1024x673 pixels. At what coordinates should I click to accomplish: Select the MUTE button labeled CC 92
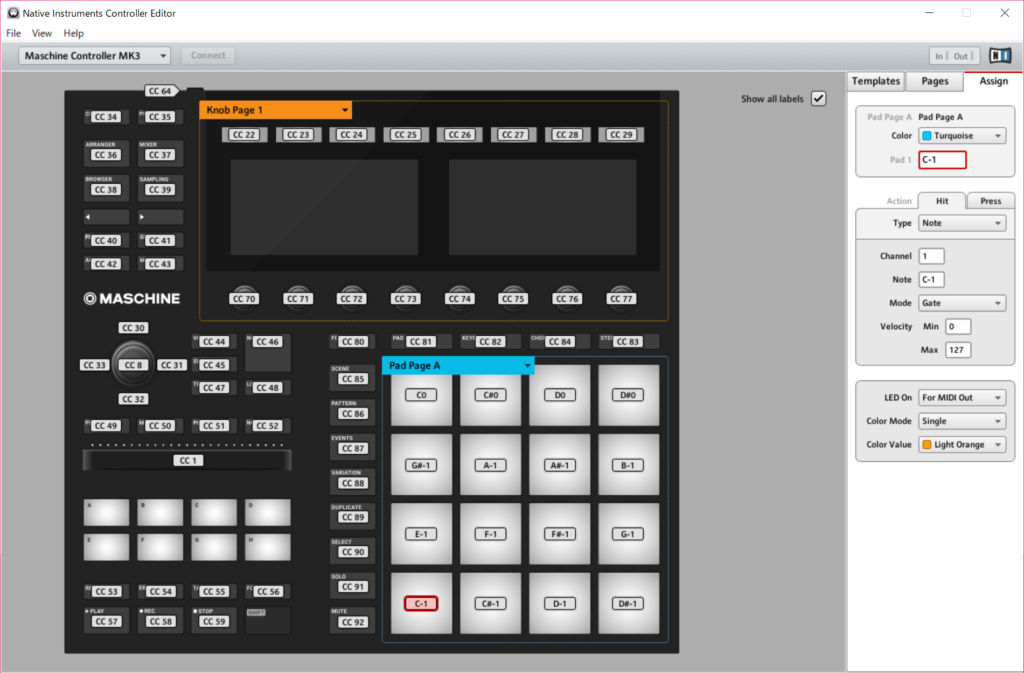352,621
